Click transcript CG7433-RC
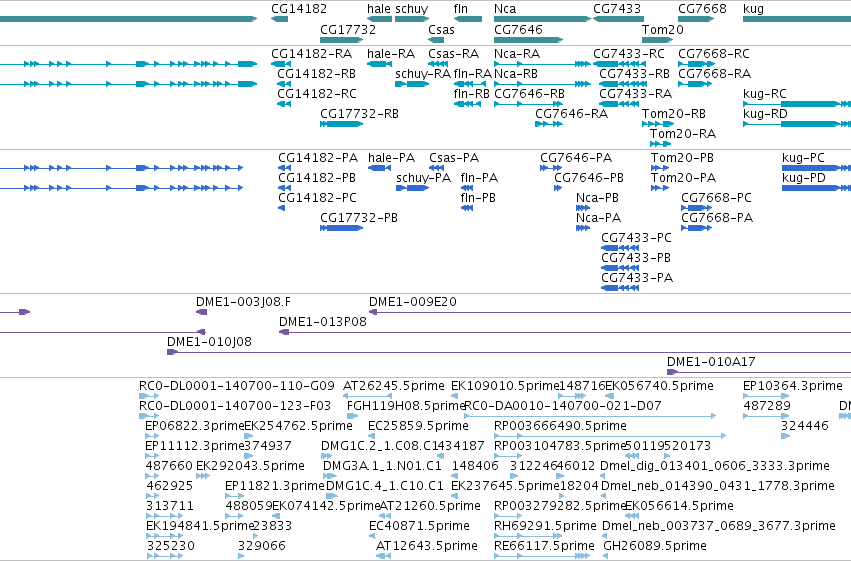The height and width of the screenshot is (561, 851). pyautogui.click(x=629, y=54)
